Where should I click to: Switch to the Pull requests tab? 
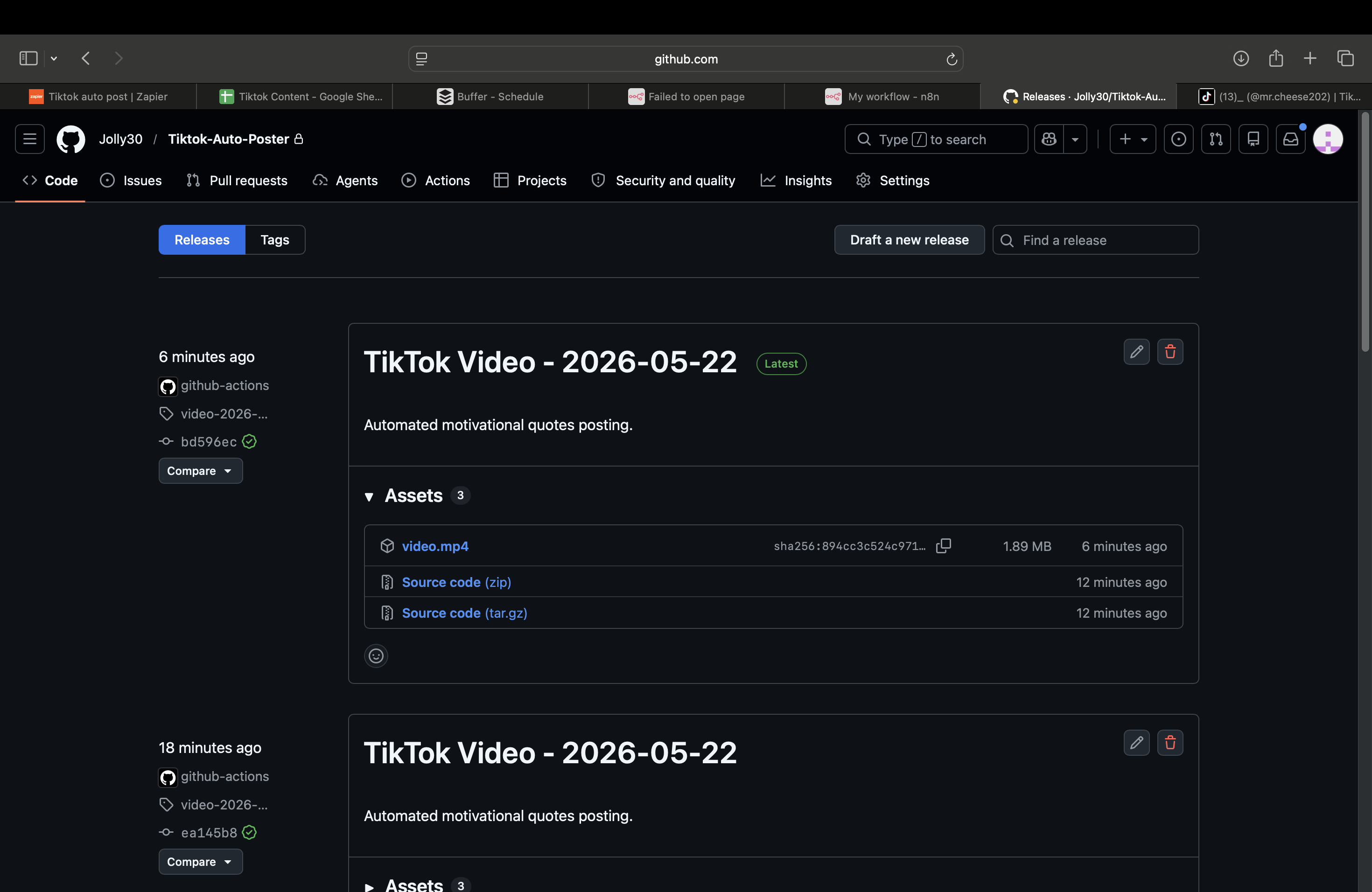(237, 181)
